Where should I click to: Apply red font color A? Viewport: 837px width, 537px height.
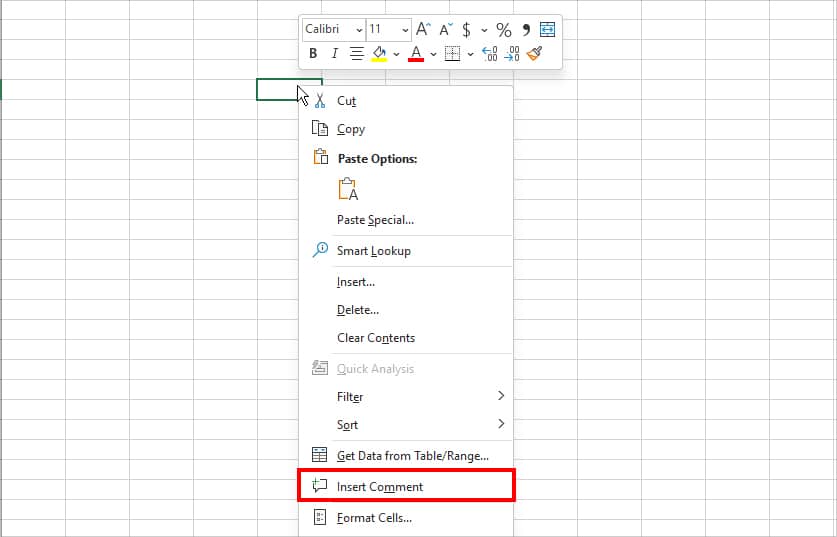416,53
